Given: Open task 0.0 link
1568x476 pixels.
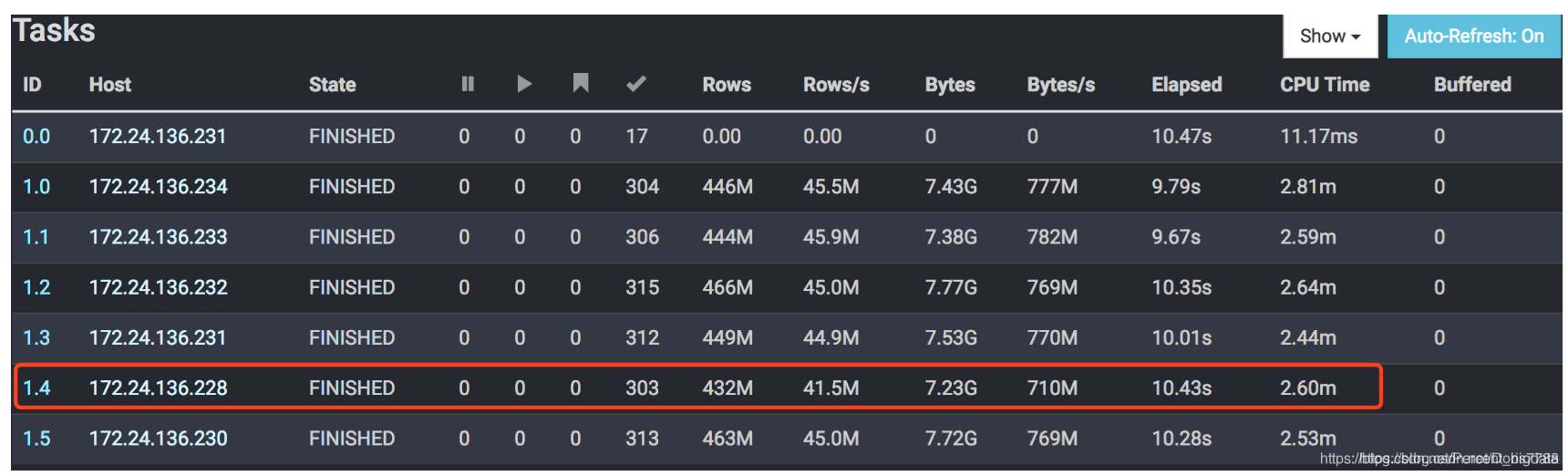Looking at the screenshot, I should [36, 137].
